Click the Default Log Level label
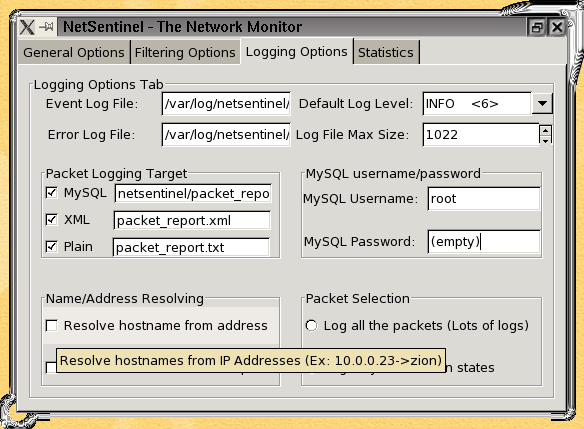This screenshot has width=584, height=429. (356, 104)
